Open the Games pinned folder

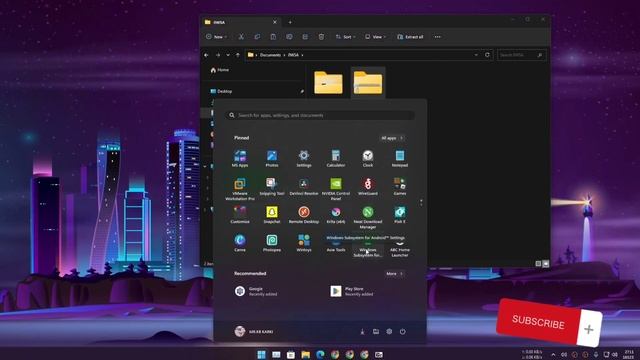(400, 187)
